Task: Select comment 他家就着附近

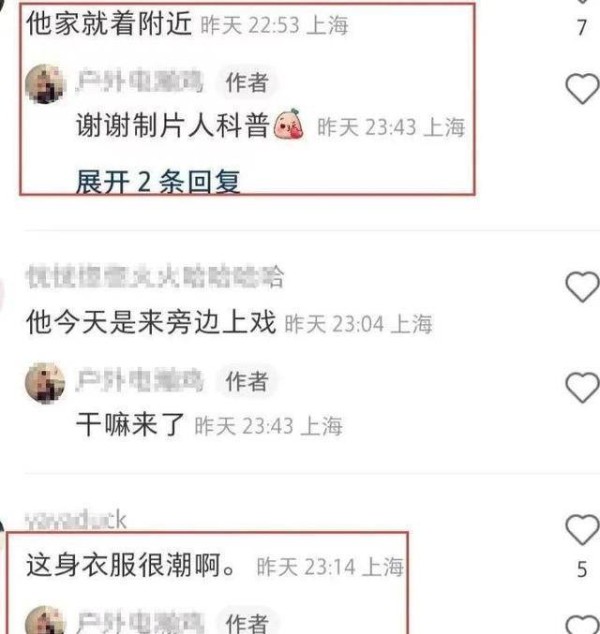Action: coord(109,23)
